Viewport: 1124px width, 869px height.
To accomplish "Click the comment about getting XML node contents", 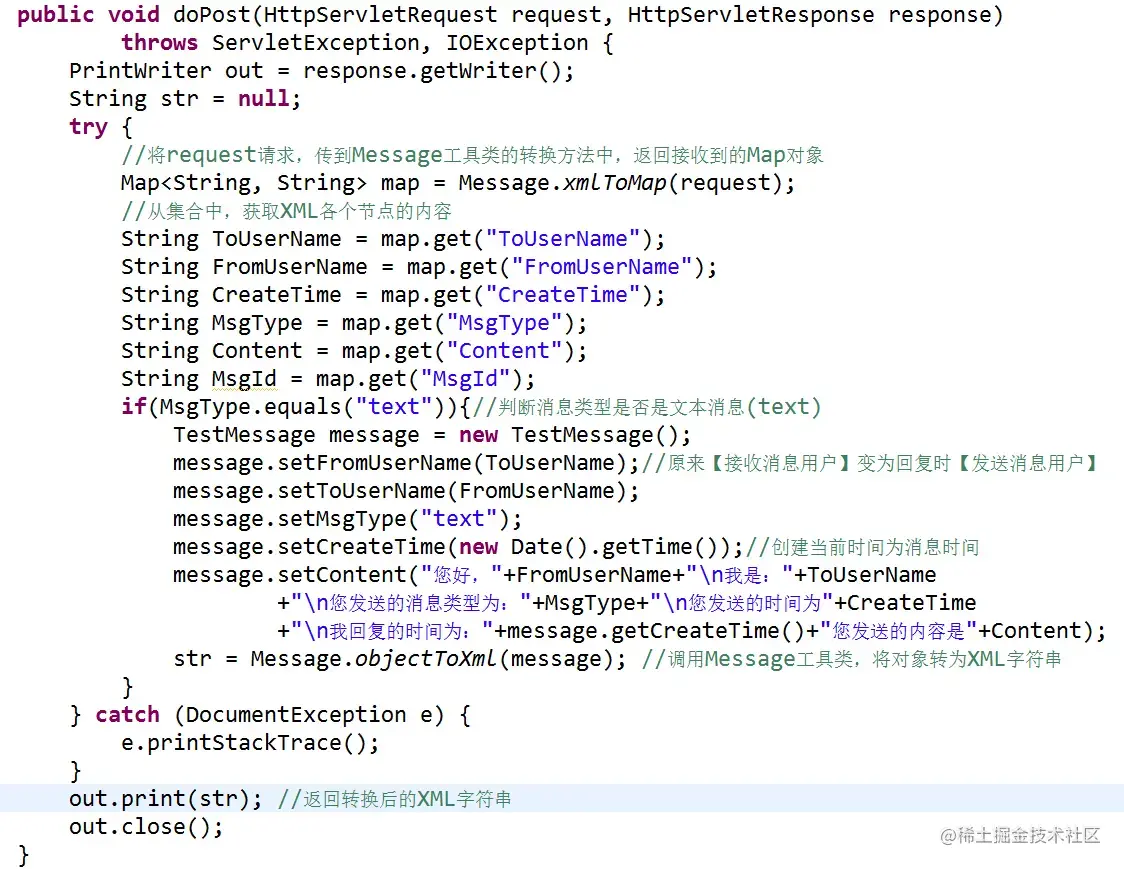I will 287,211.
